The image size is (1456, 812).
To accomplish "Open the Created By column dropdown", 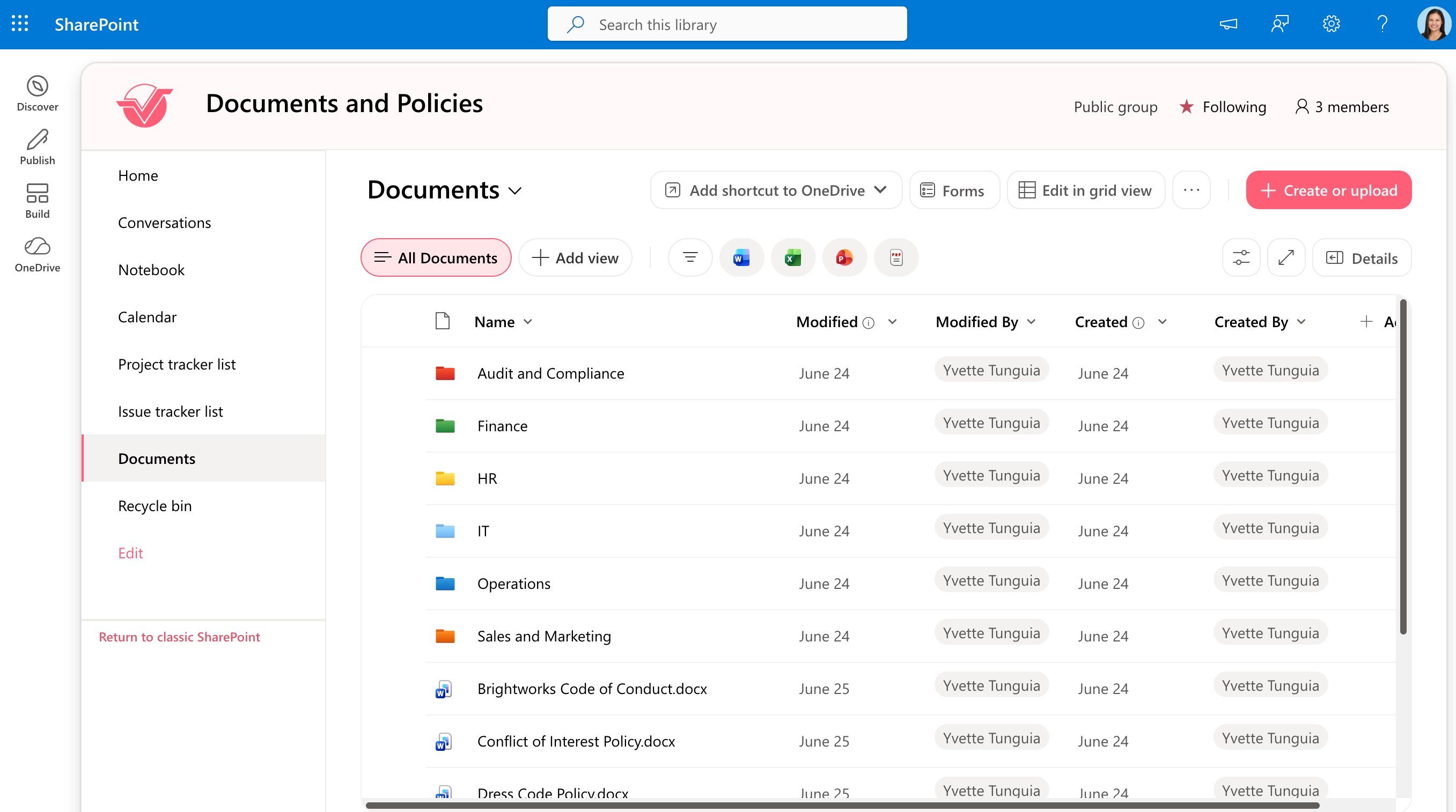I will (x=1301, y=321).
